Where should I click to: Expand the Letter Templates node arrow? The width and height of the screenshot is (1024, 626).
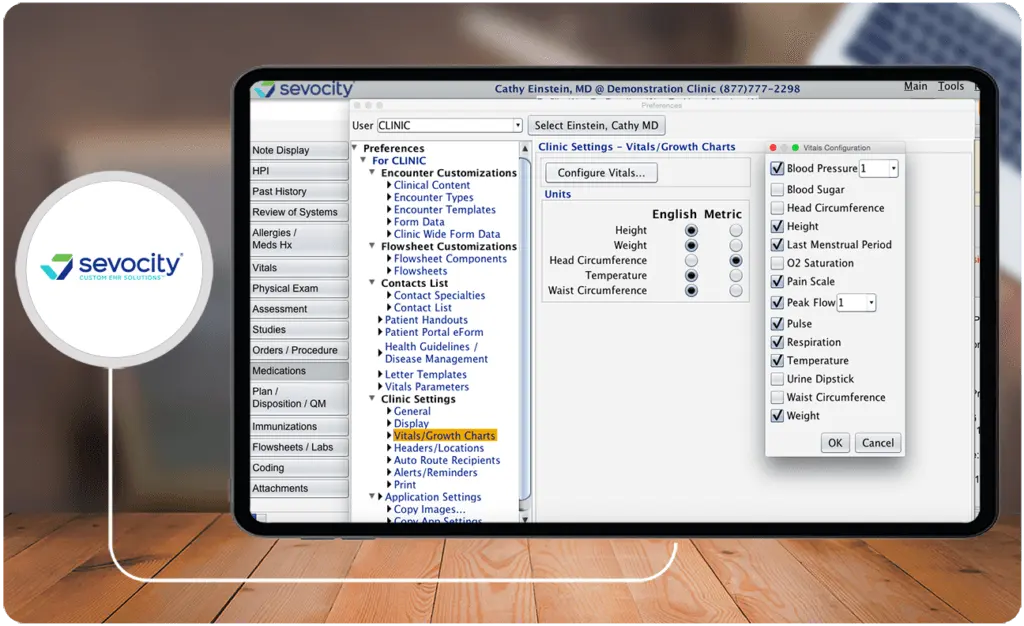point(380,374)
